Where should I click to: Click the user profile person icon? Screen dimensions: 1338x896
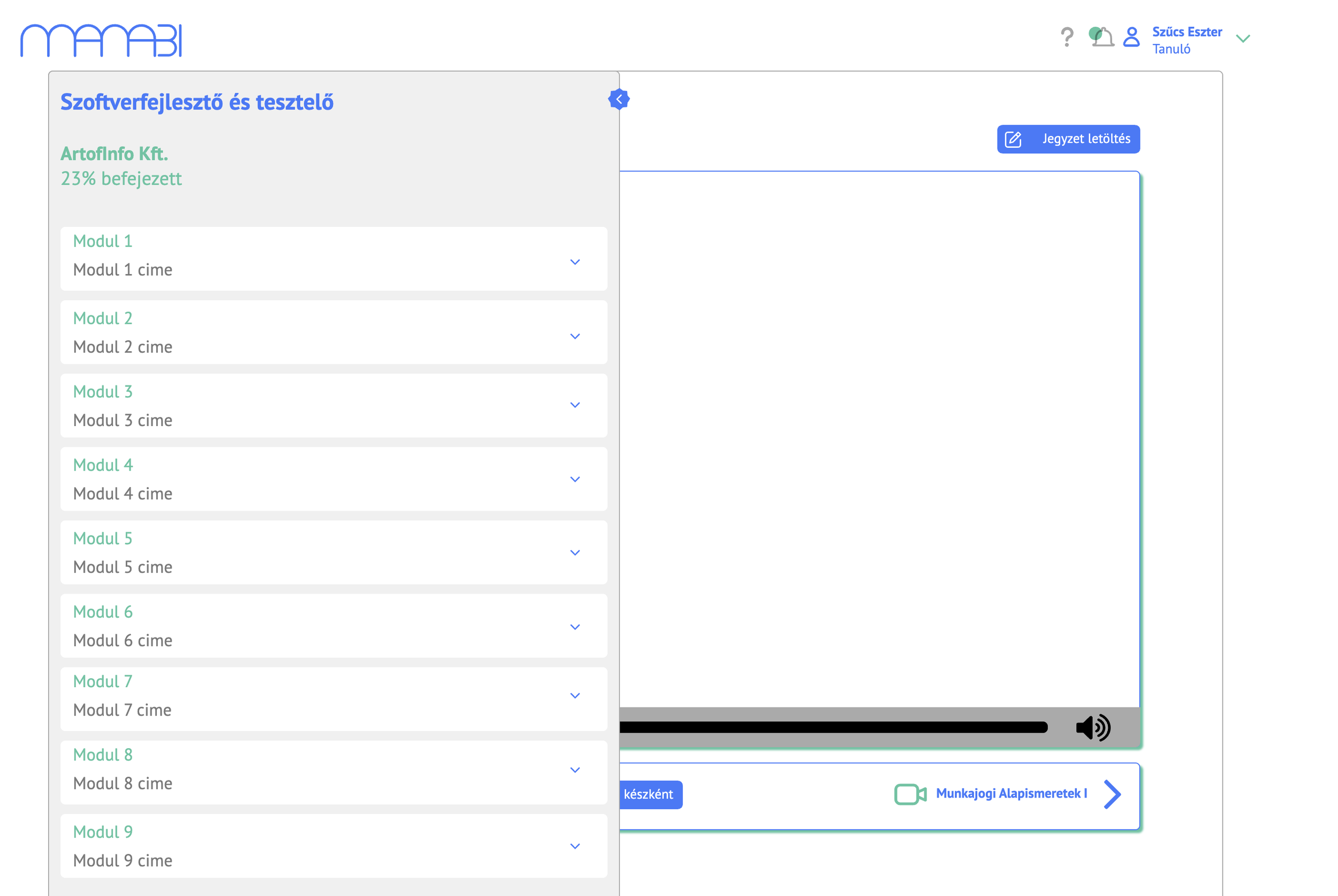coord(1131,36)
